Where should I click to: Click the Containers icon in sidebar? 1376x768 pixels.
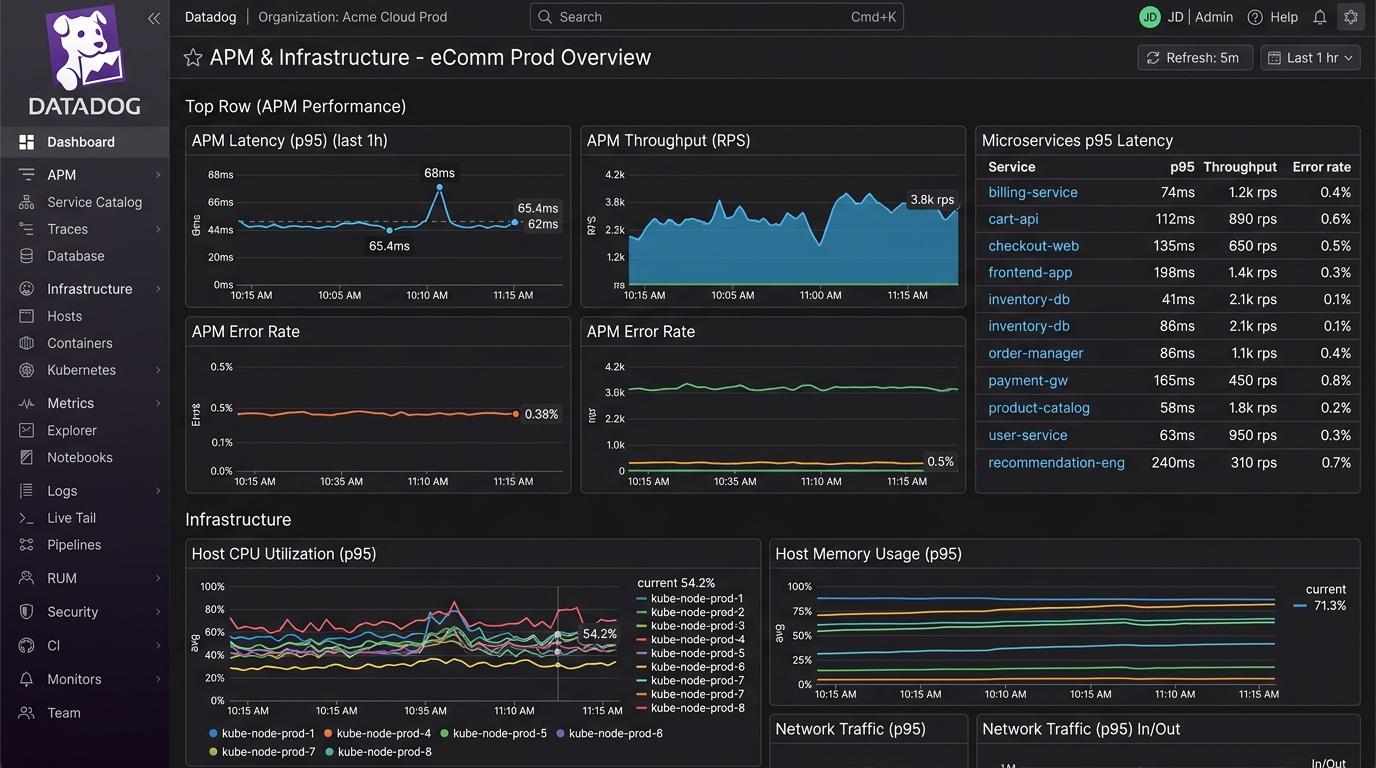(x=27, y=343)
